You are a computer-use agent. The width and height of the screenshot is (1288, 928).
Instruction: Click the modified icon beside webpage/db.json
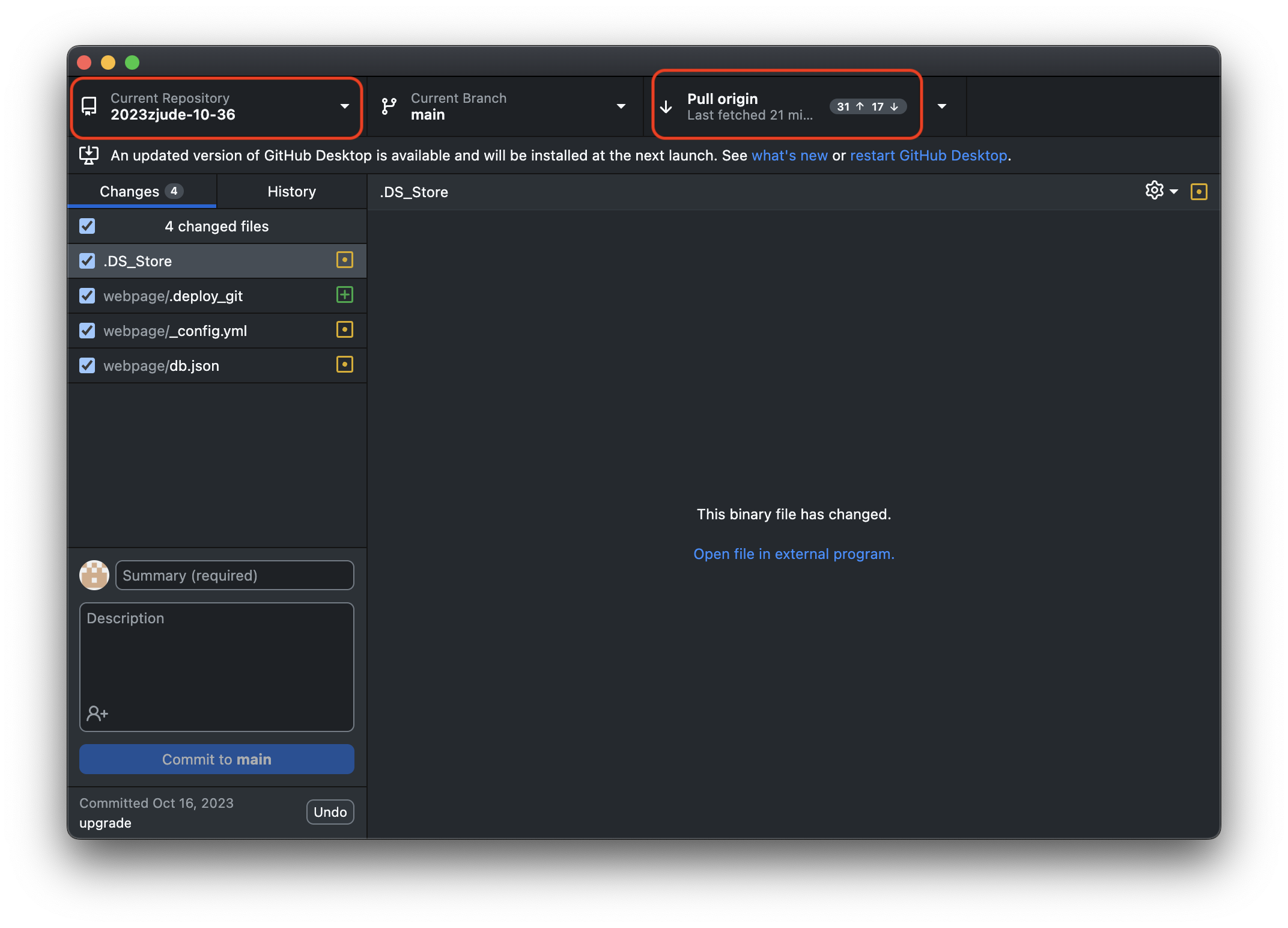point(345,365)
